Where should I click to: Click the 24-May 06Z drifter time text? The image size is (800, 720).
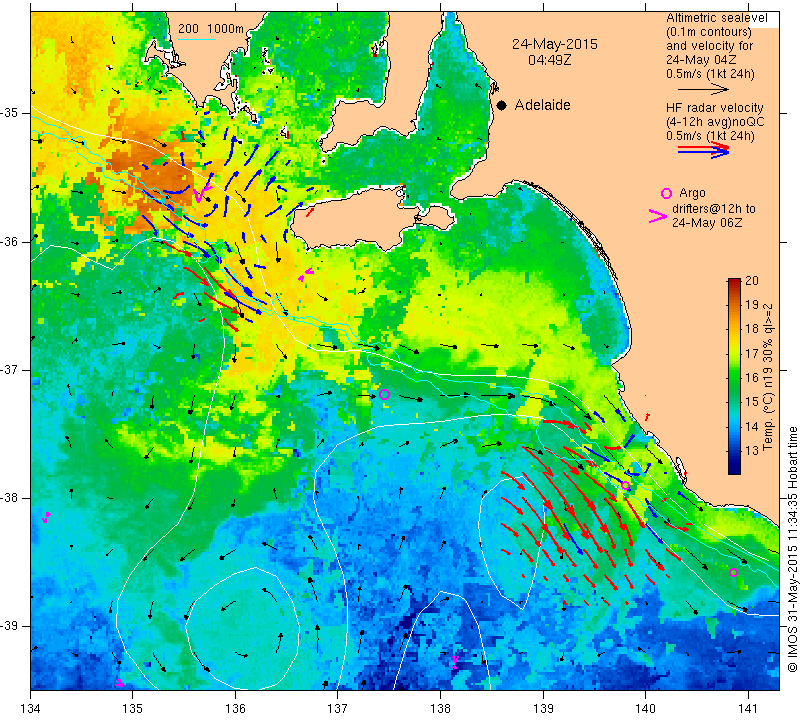[707, 223]
